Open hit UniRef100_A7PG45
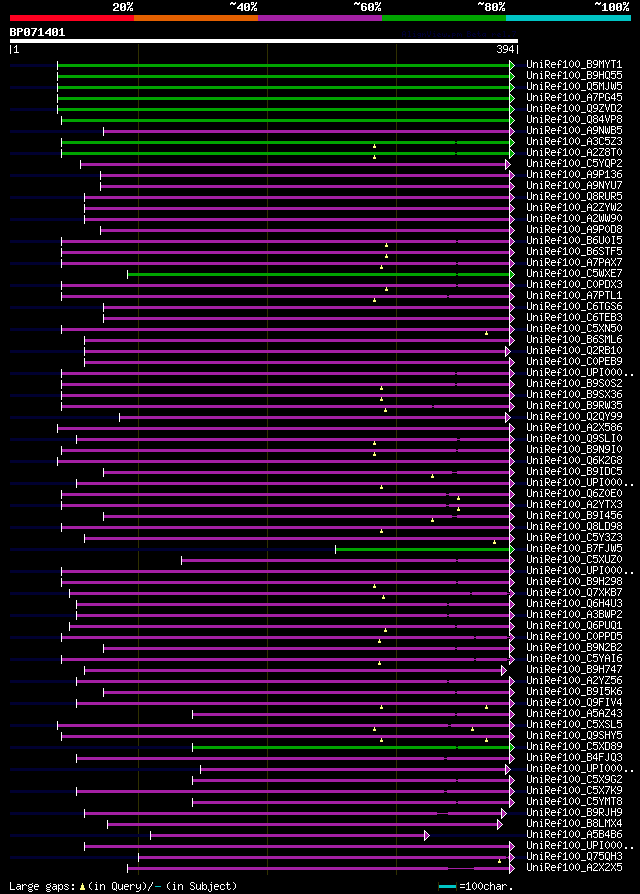Screen dimensions: 640x894 [x=574, y=98]
